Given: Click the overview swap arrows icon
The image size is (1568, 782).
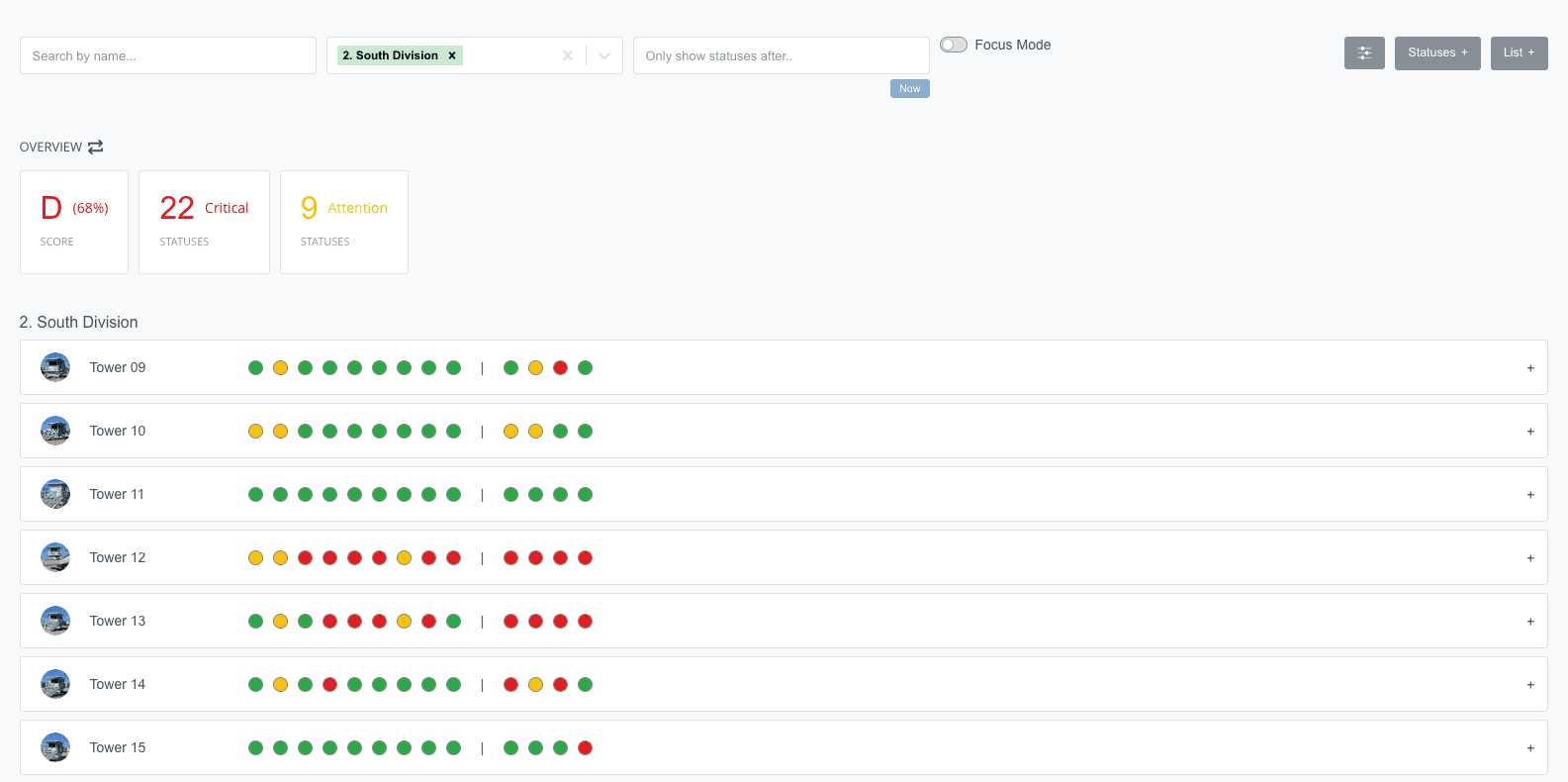Looking at the screenshot, I should pos(95,147).
